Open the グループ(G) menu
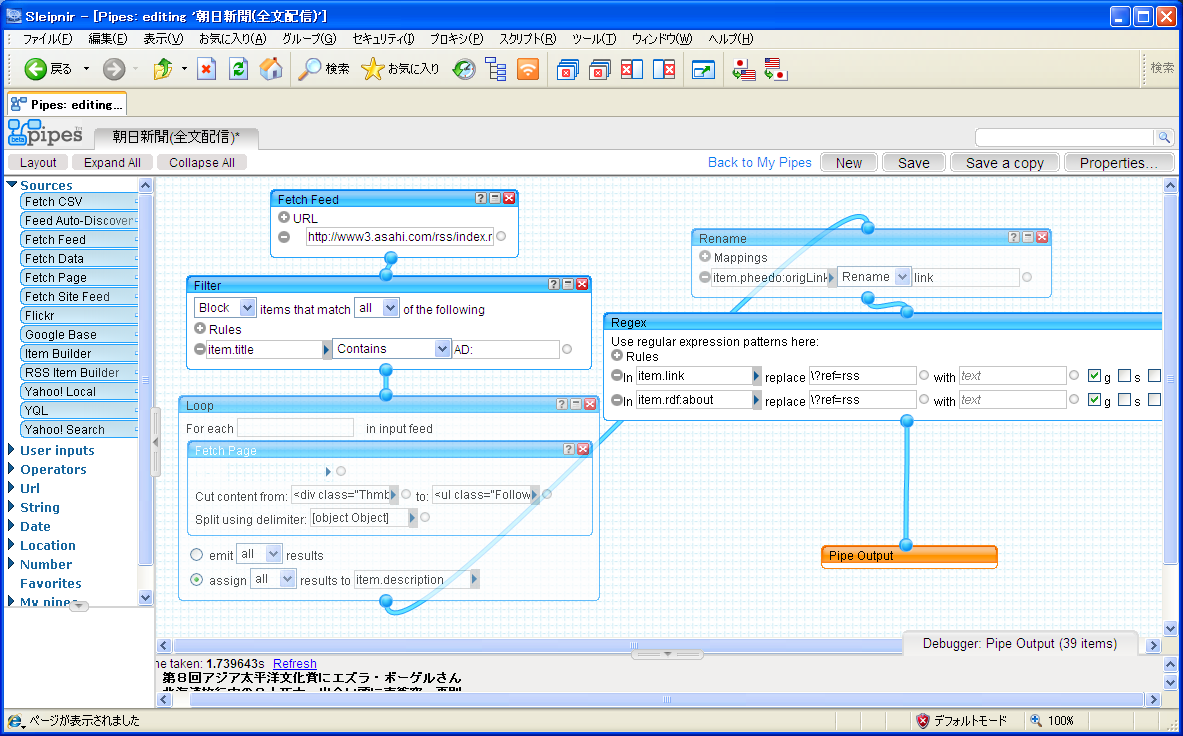The width and height of the screenshot is (1183, 736). 308,39
